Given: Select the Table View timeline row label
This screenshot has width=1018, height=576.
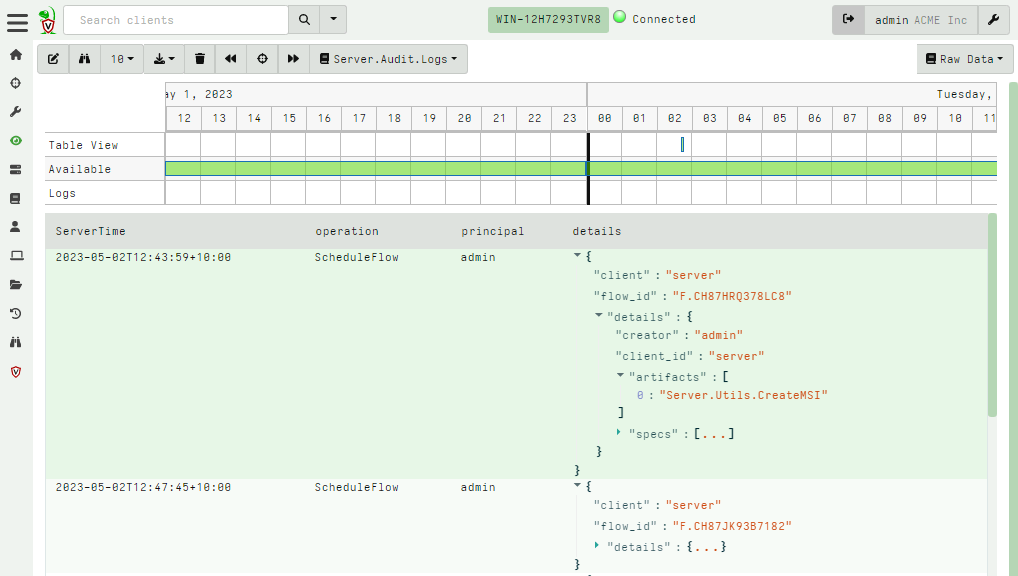Looking at the screenshot, I should coord(83,145).
